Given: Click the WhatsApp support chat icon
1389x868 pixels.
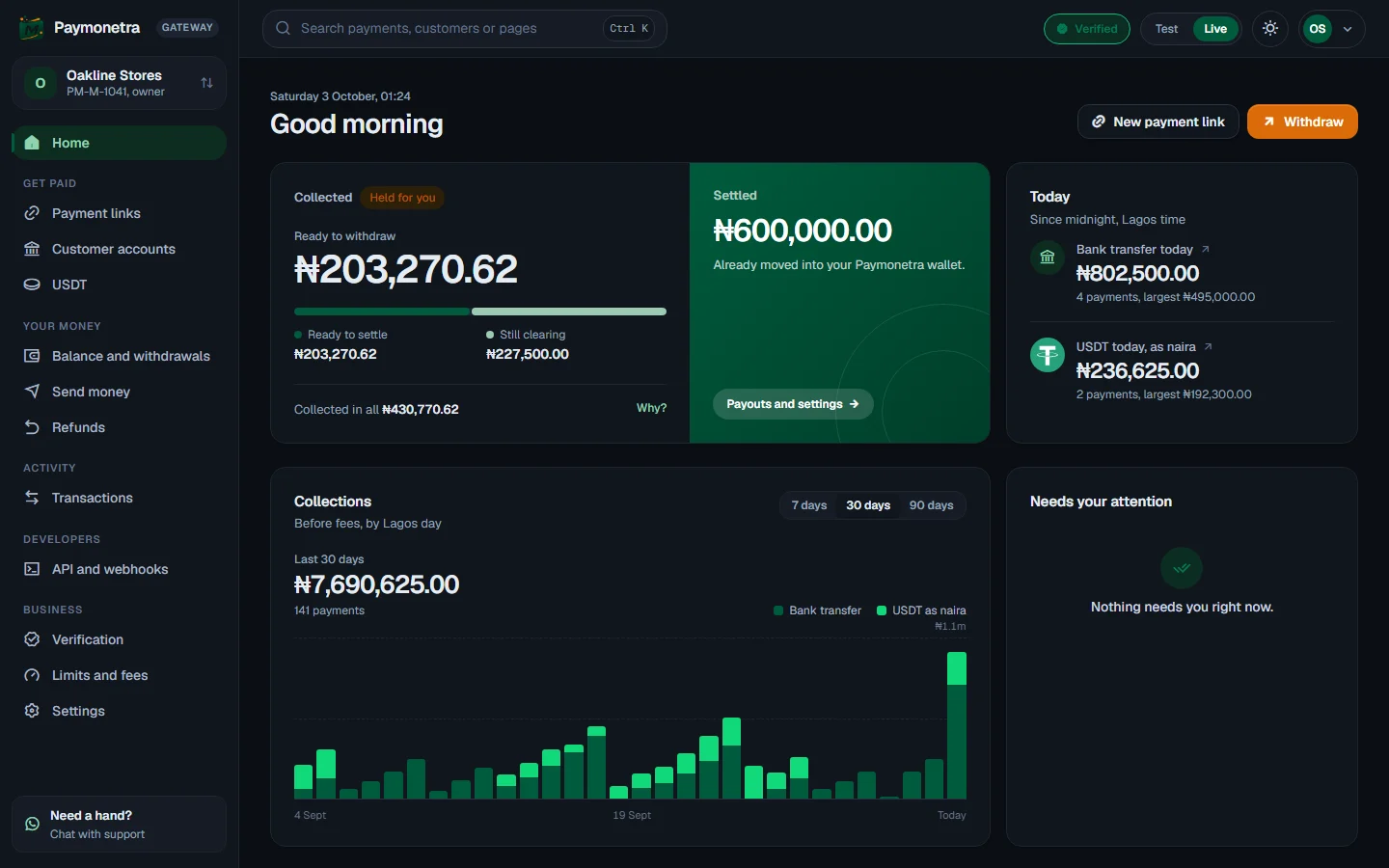Looking at the screenshot, I should tap(32, 824).
